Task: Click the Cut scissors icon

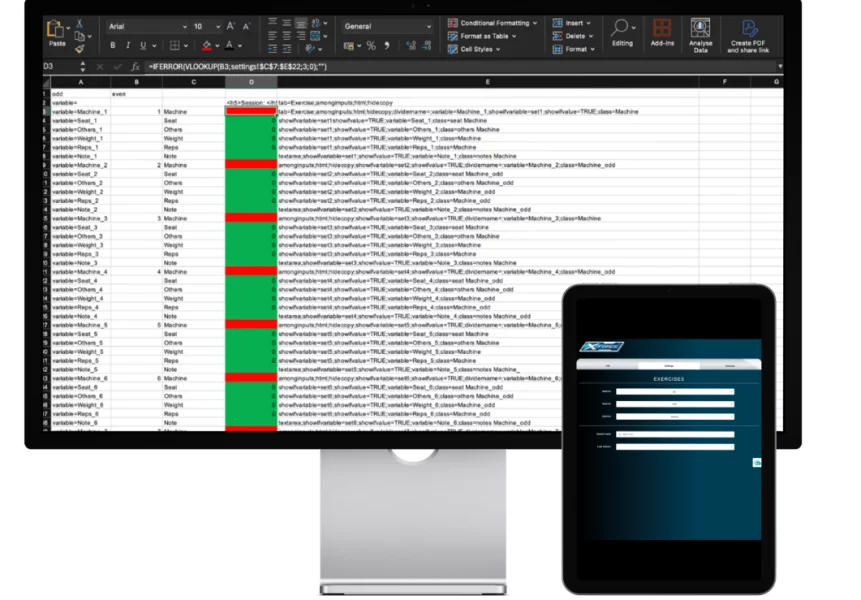Action: [x=80, y=24]
